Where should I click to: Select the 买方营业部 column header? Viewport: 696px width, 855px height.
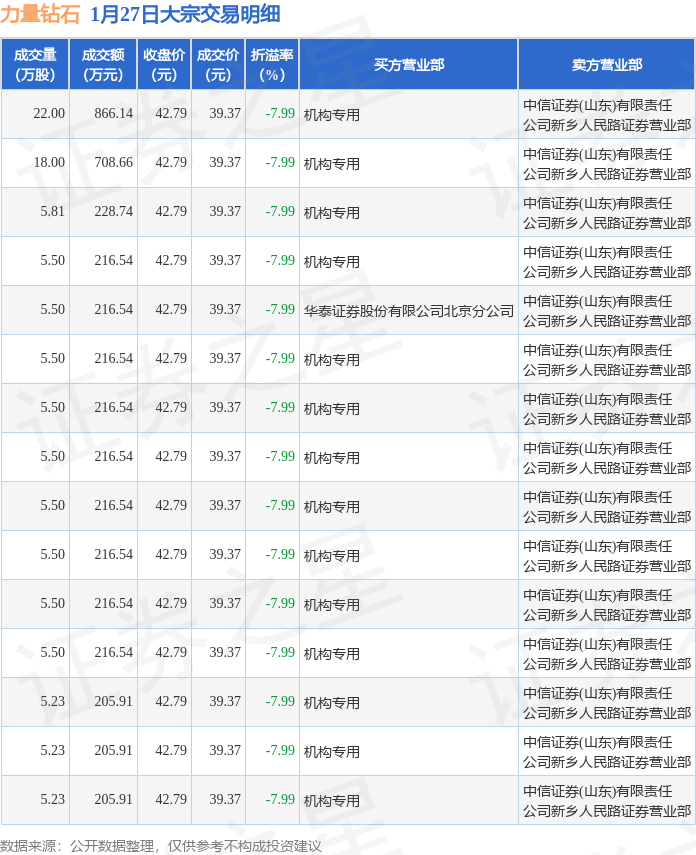pos(409,64)
